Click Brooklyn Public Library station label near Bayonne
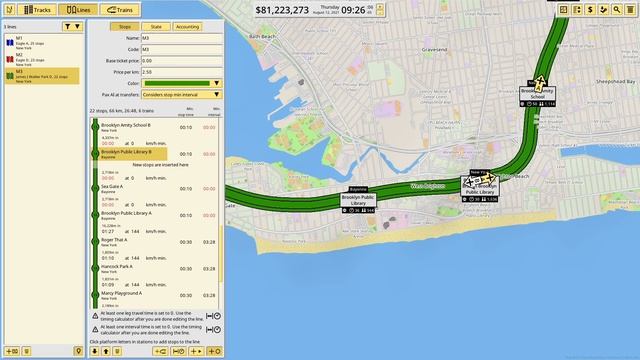This screenshot has width=640, height=360. pyautogui.click(x=358, y=200)
